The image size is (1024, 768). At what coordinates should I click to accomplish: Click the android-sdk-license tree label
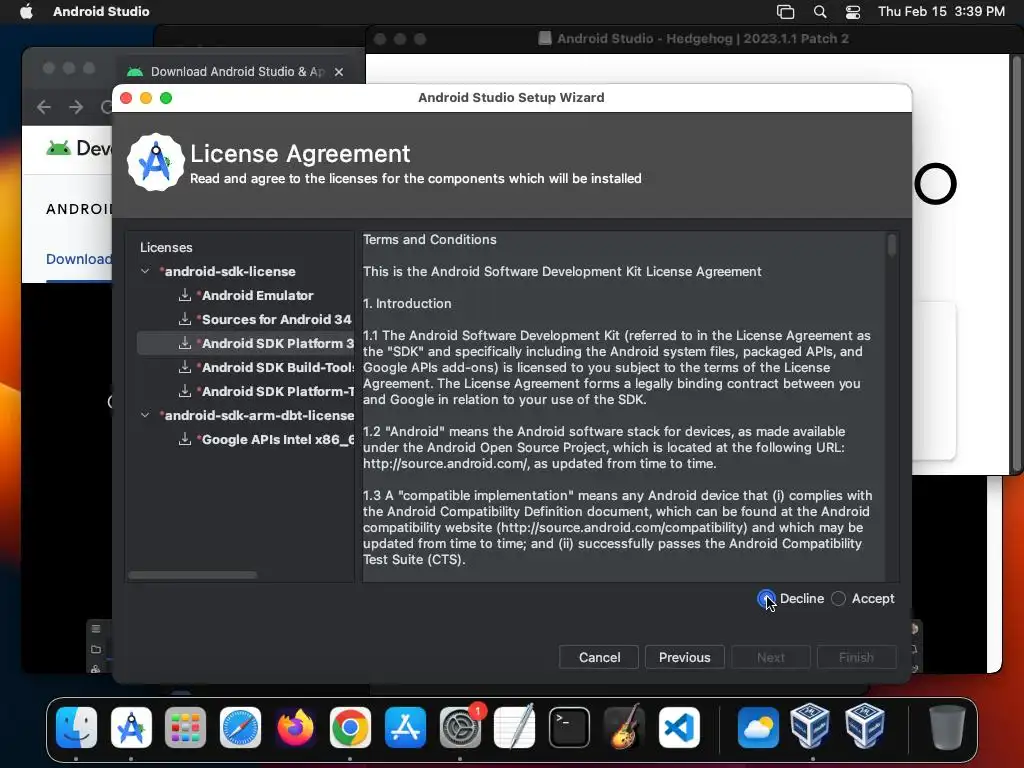coord(230,271)
